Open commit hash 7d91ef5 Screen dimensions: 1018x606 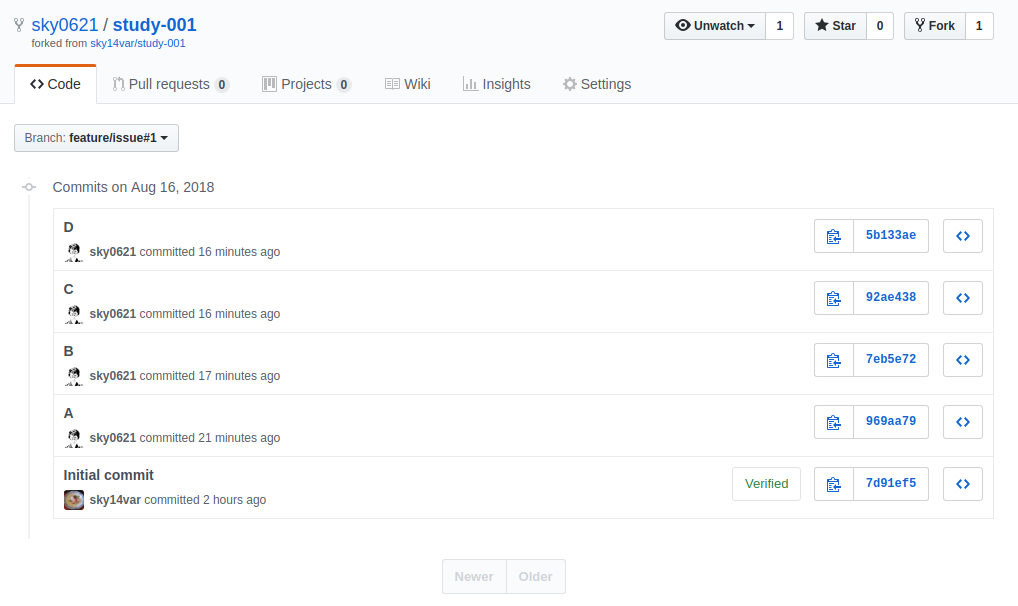coord(891,484)
